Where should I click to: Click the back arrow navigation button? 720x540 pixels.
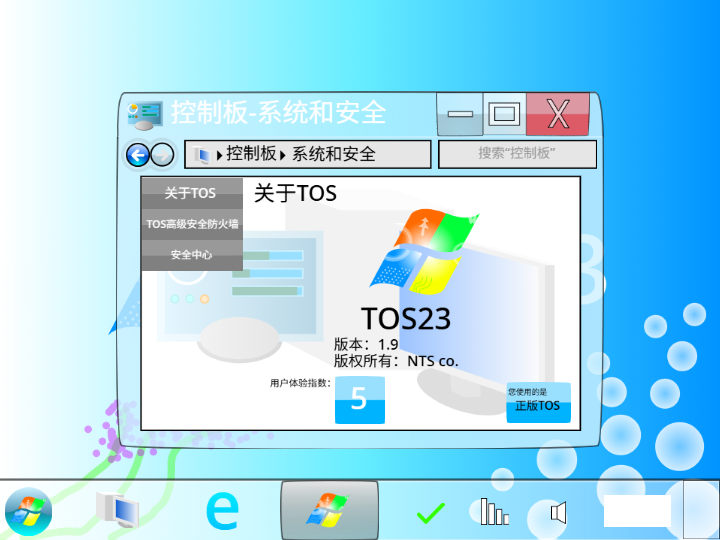pyautogui.click(x=138, y=155)
